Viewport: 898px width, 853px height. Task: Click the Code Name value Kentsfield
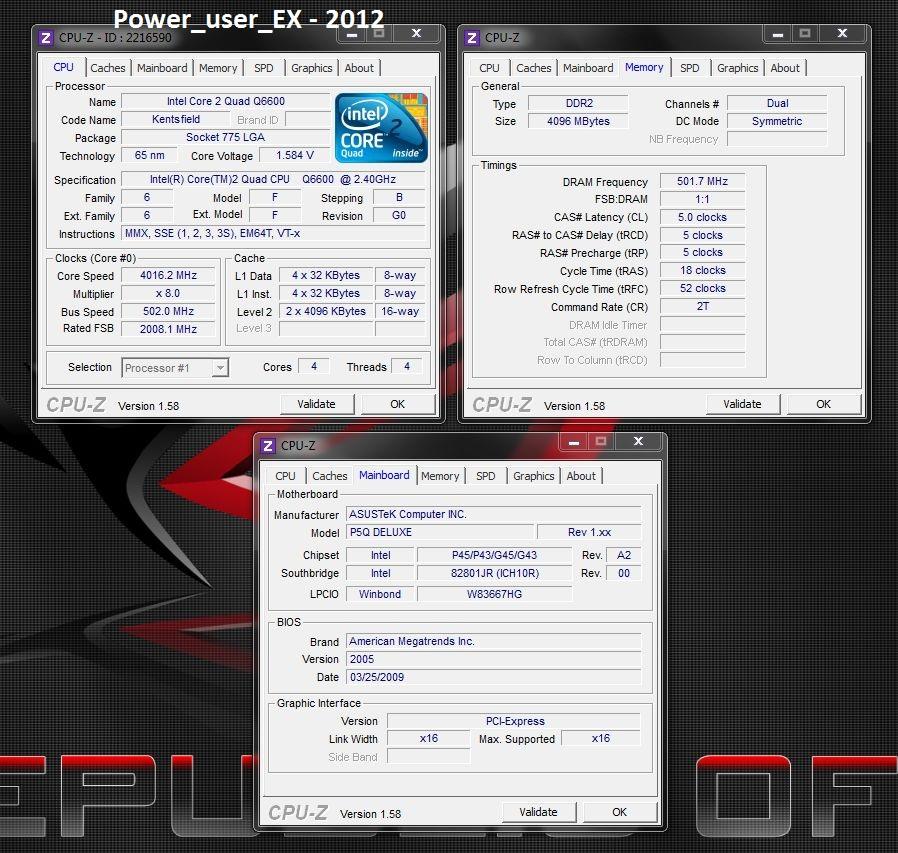[176, 119]
